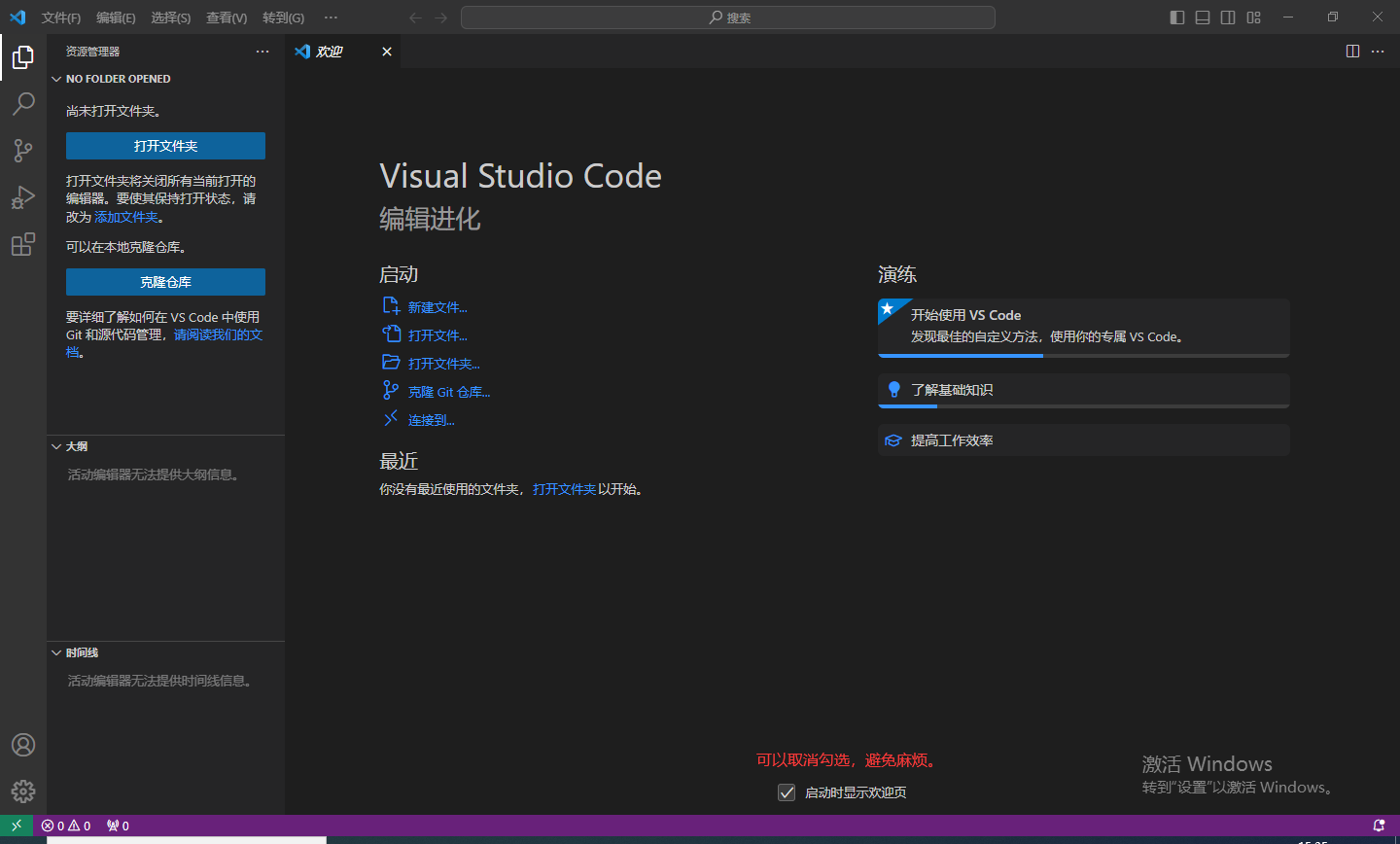Show more menu items ellipsis in title bar
This screenshot has height=844, width=1400.
(x=332, y=18)
